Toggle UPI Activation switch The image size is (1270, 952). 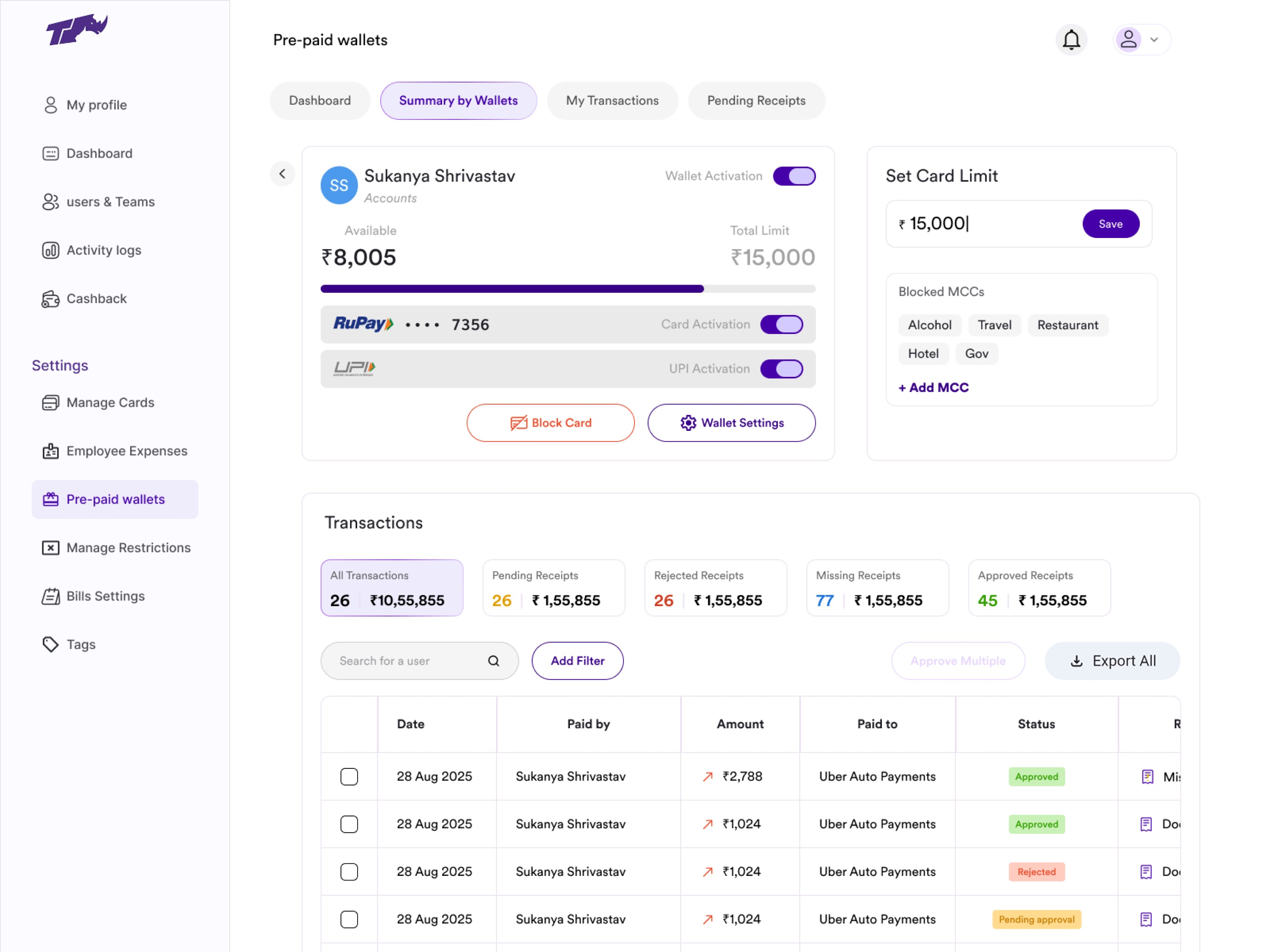[x=782, y=369]
